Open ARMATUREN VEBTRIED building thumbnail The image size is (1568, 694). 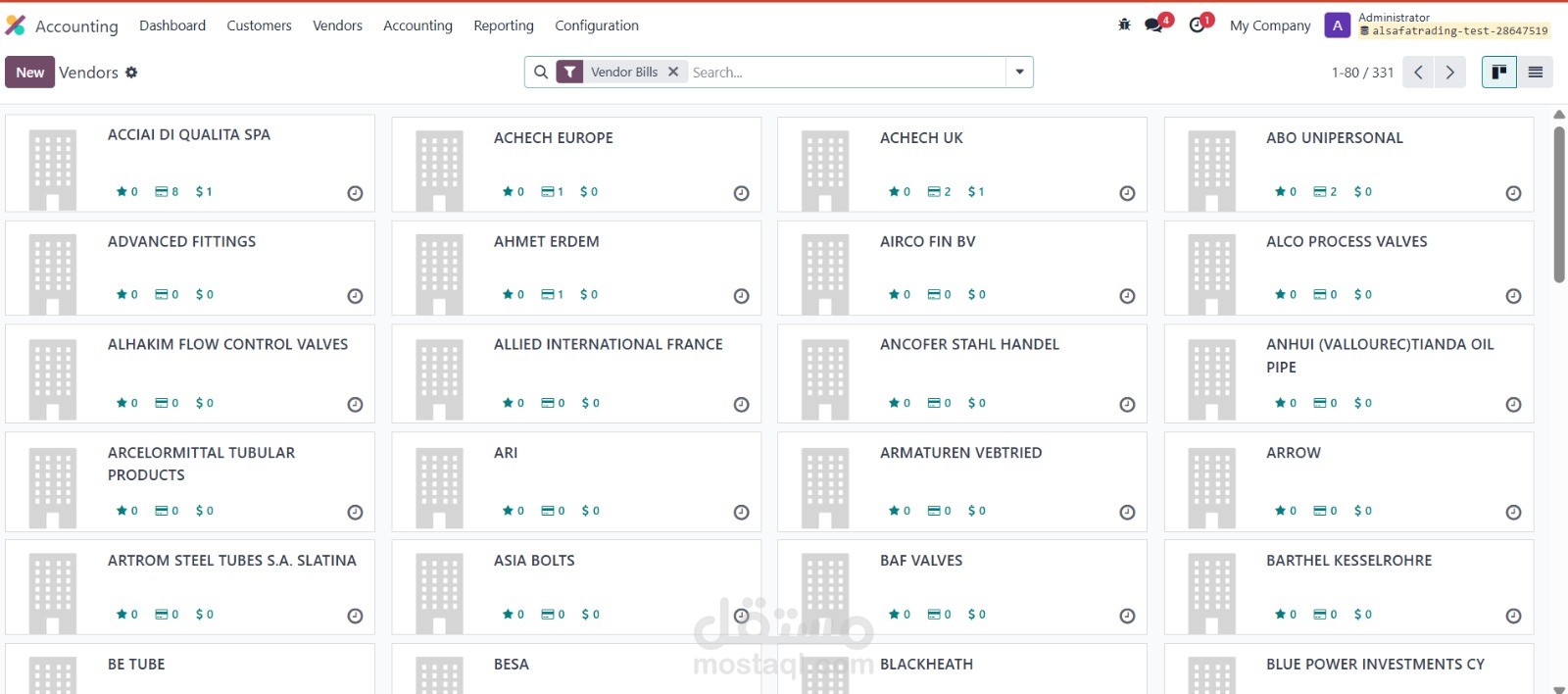point(825,487)
